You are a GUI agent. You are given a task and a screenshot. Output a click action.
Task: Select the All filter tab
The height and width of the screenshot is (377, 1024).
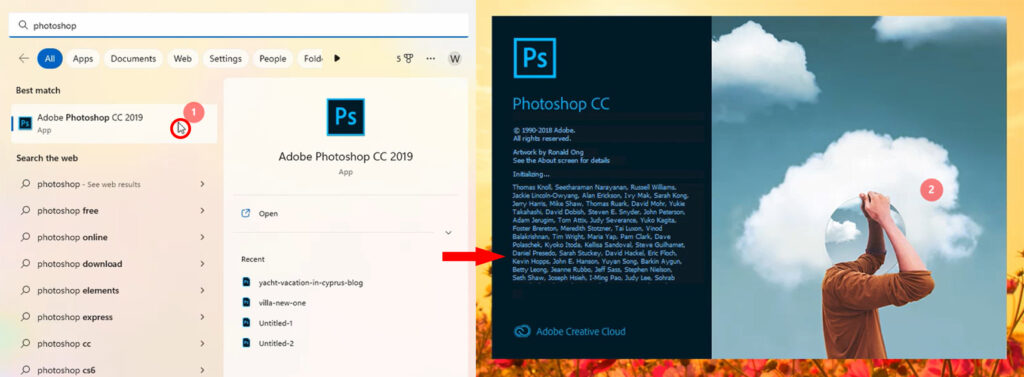(x=50, y=58)
